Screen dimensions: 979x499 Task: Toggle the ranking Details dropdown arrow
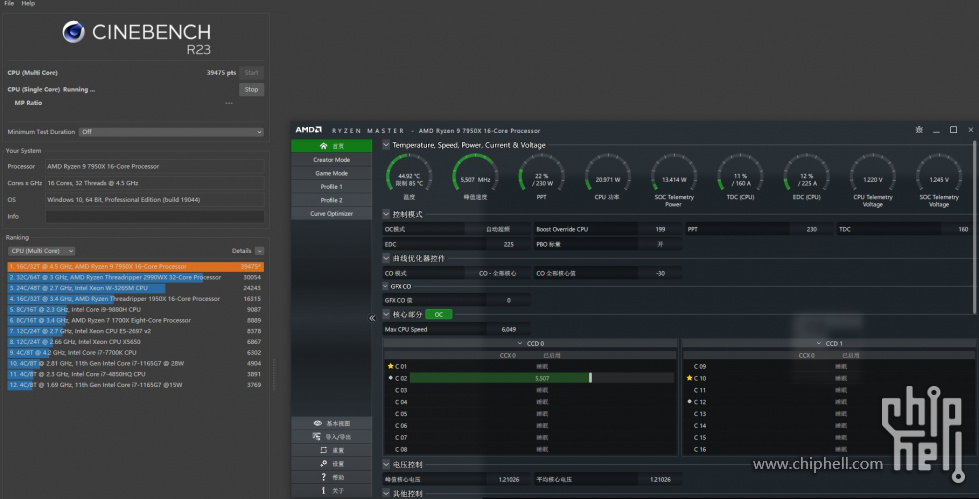point(259,250)
